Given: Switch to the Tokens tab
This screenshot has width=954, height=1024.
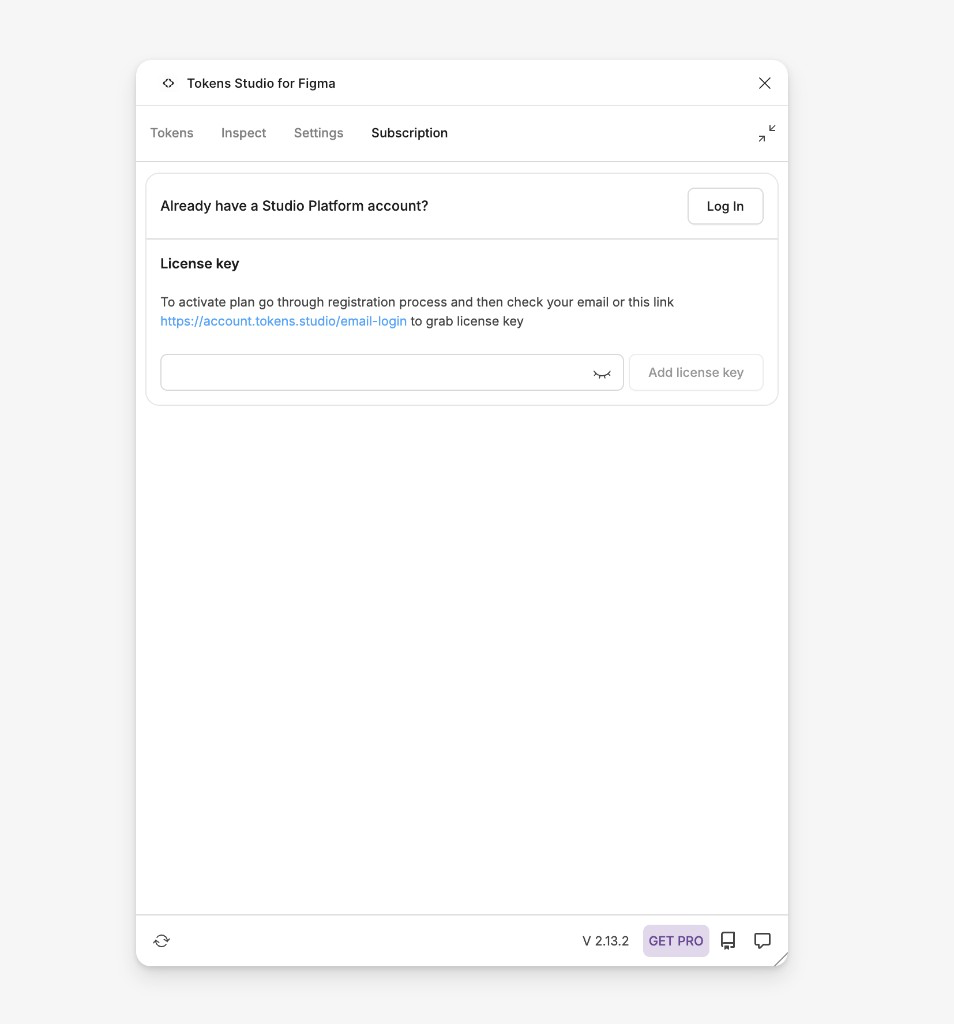Looking at the screenshot, I should 172,133.
